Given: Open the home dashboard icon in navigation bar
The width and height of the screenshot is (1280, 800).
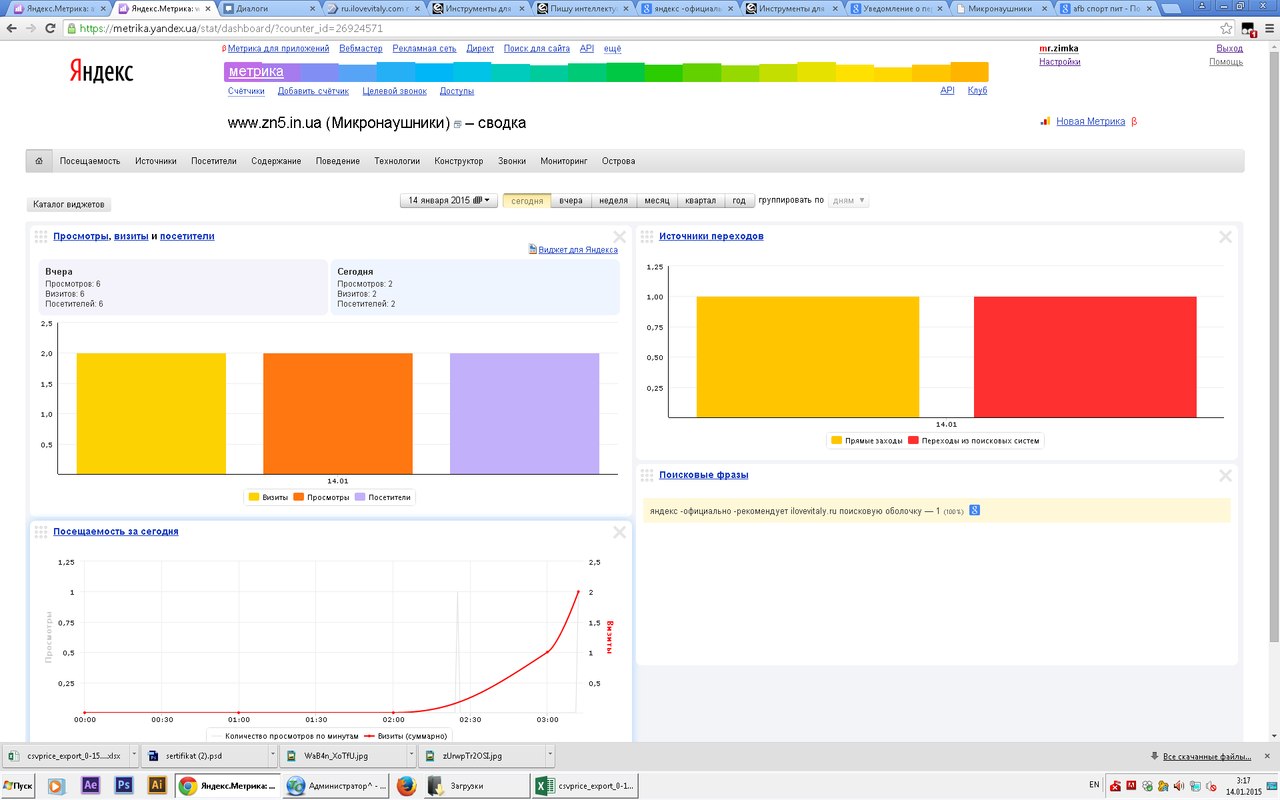Looking at the screenshot, I should coord(38,161).
